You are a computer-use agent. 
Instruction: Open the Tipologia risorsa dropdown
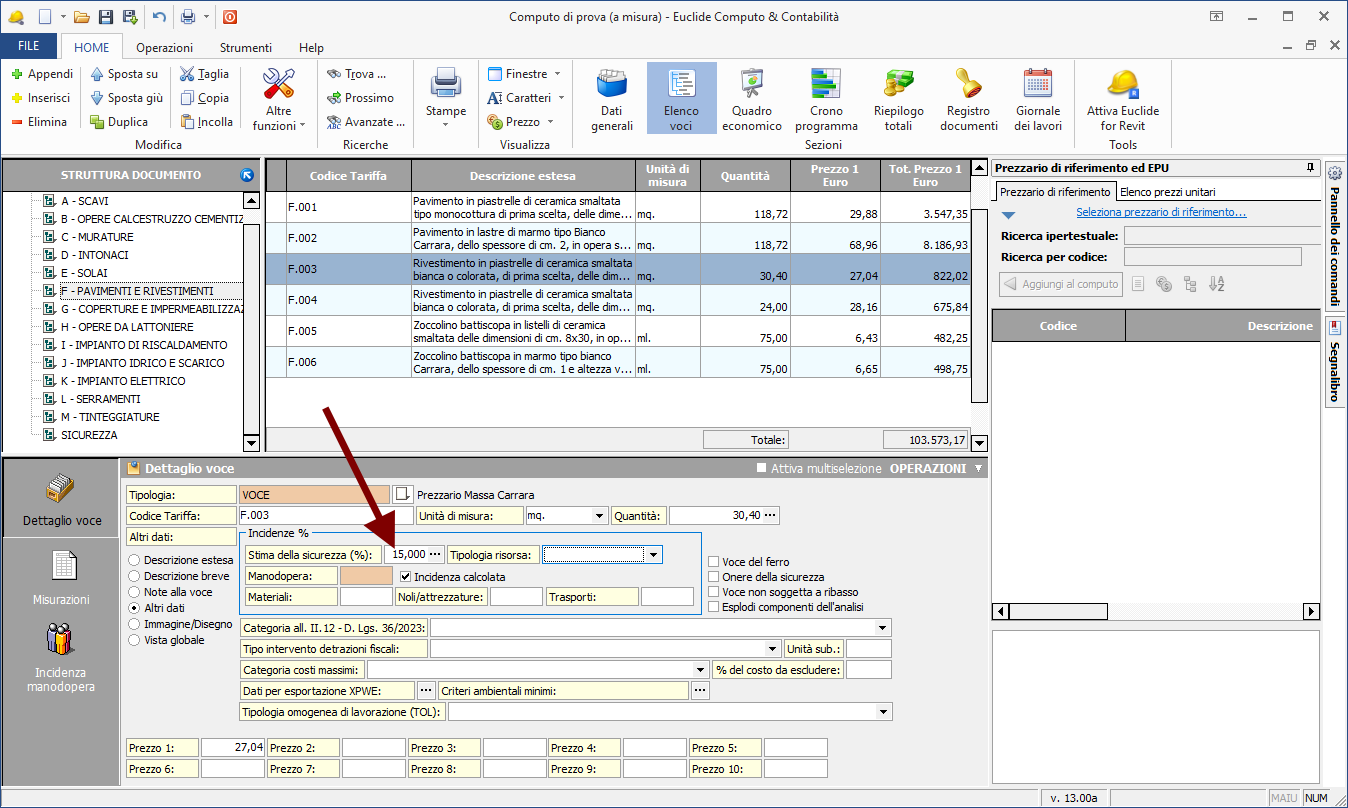653,554
